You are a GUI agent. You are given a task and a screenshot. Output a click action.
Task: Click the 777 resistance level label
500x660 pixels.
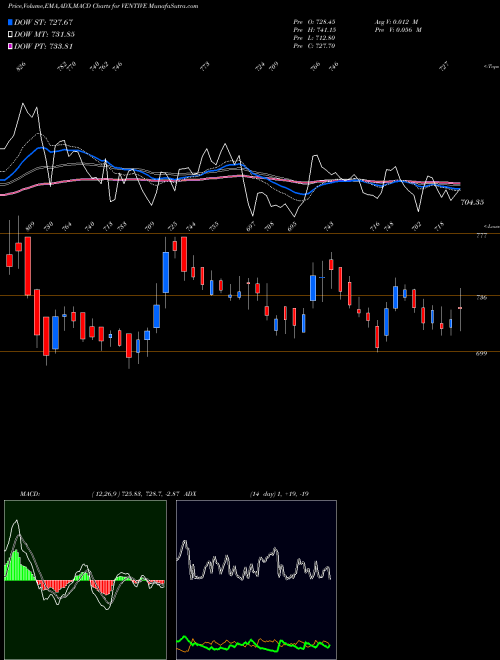point(481,236)
